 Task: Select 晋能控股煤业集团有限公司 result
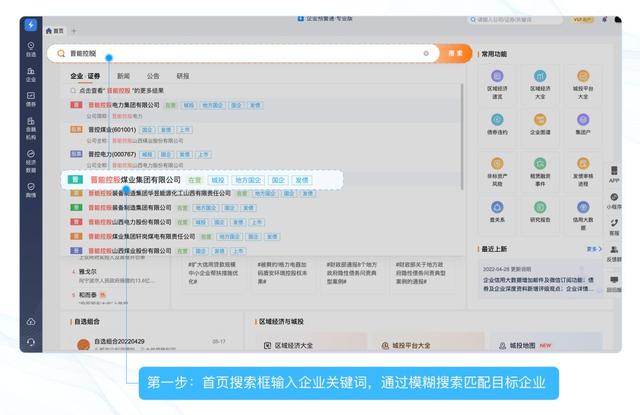(202, 180)
